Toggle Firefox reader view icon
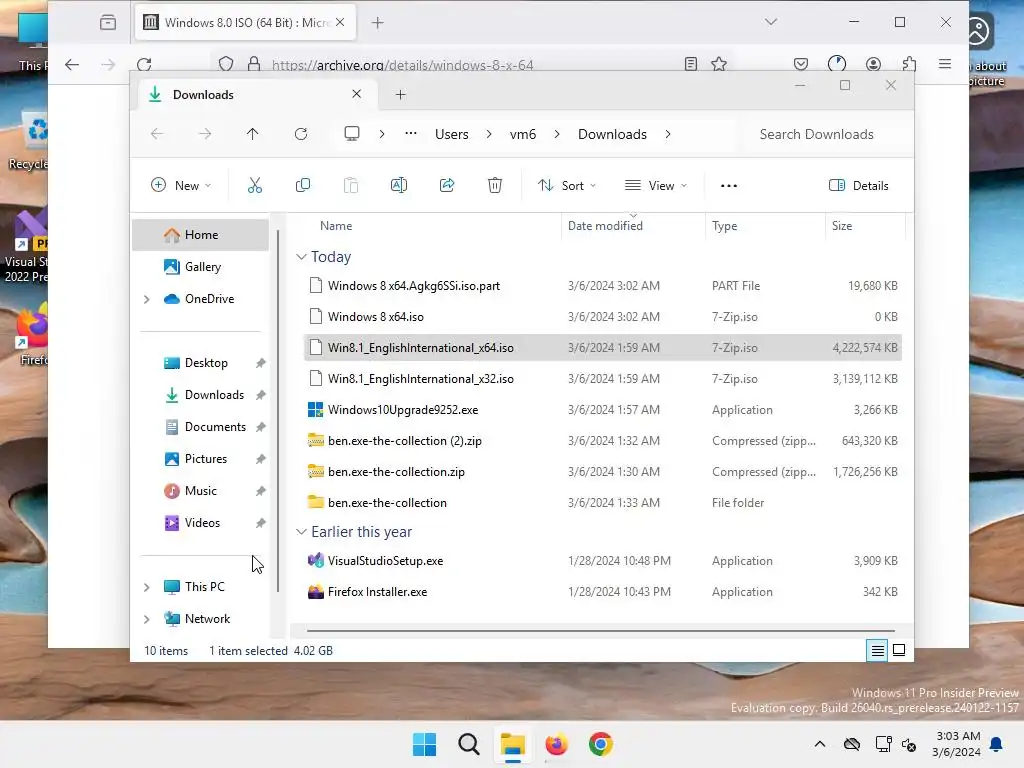This screenshot has height=768, width=1024. coord(691,64)
